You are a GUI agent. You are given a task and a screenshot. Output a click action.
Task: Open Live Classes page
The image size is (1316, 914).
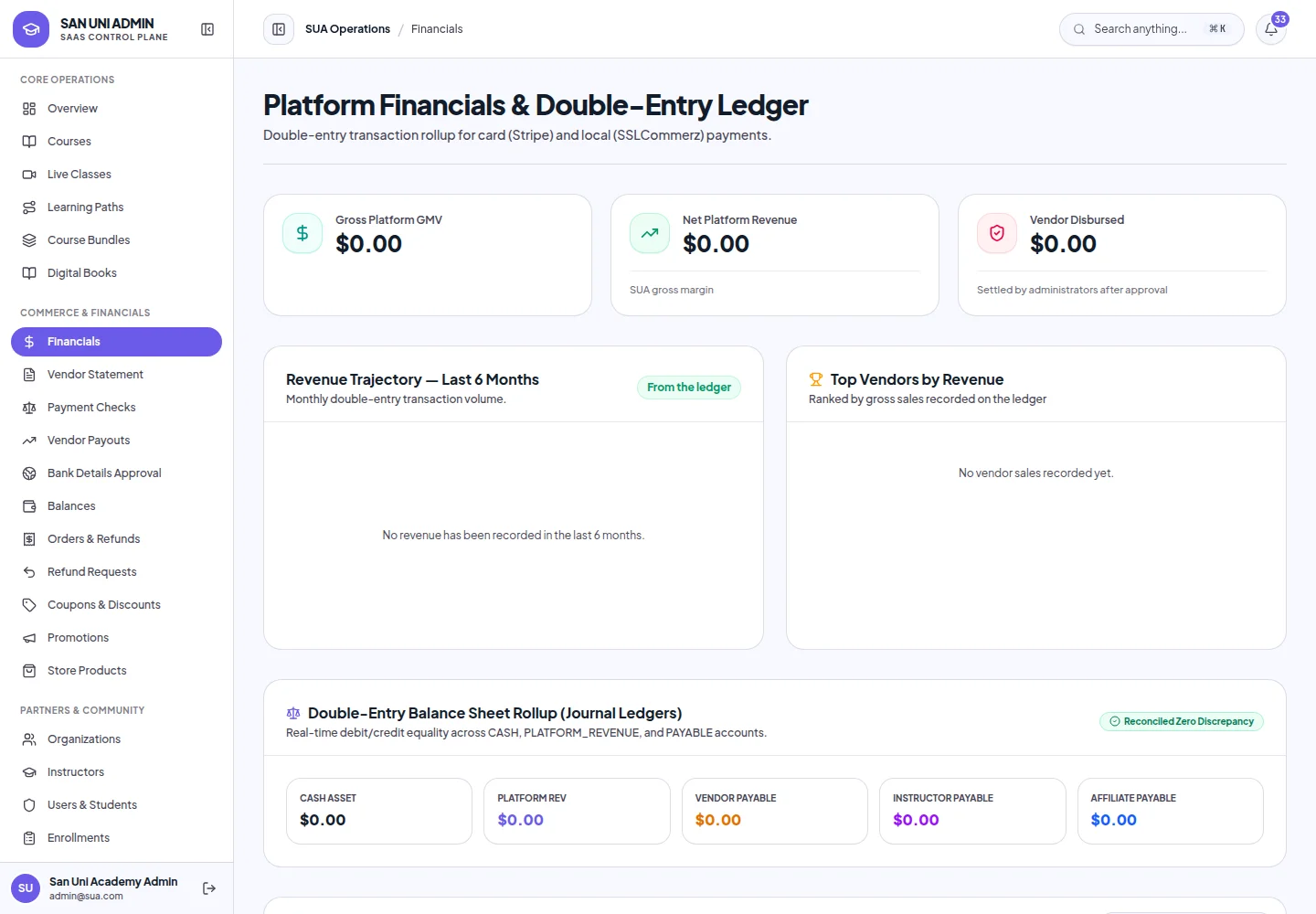click(116, 175)
